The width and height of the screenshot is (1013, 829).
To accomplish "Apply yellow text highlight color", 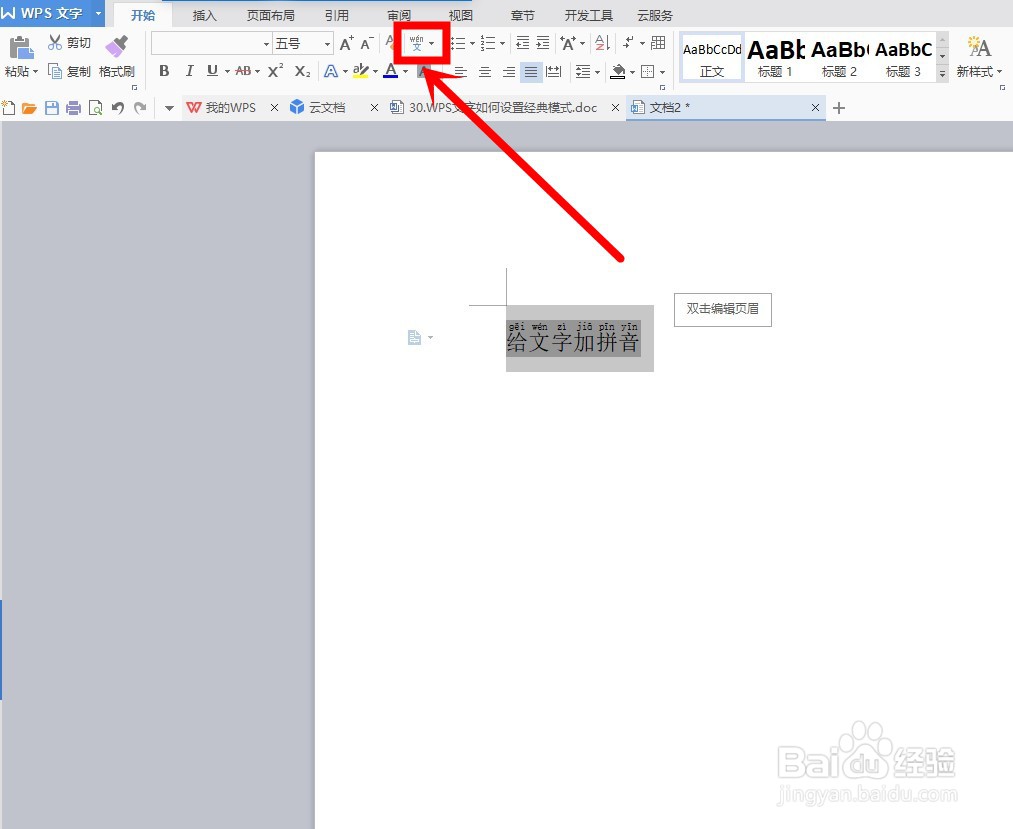I will coord(360,71).
